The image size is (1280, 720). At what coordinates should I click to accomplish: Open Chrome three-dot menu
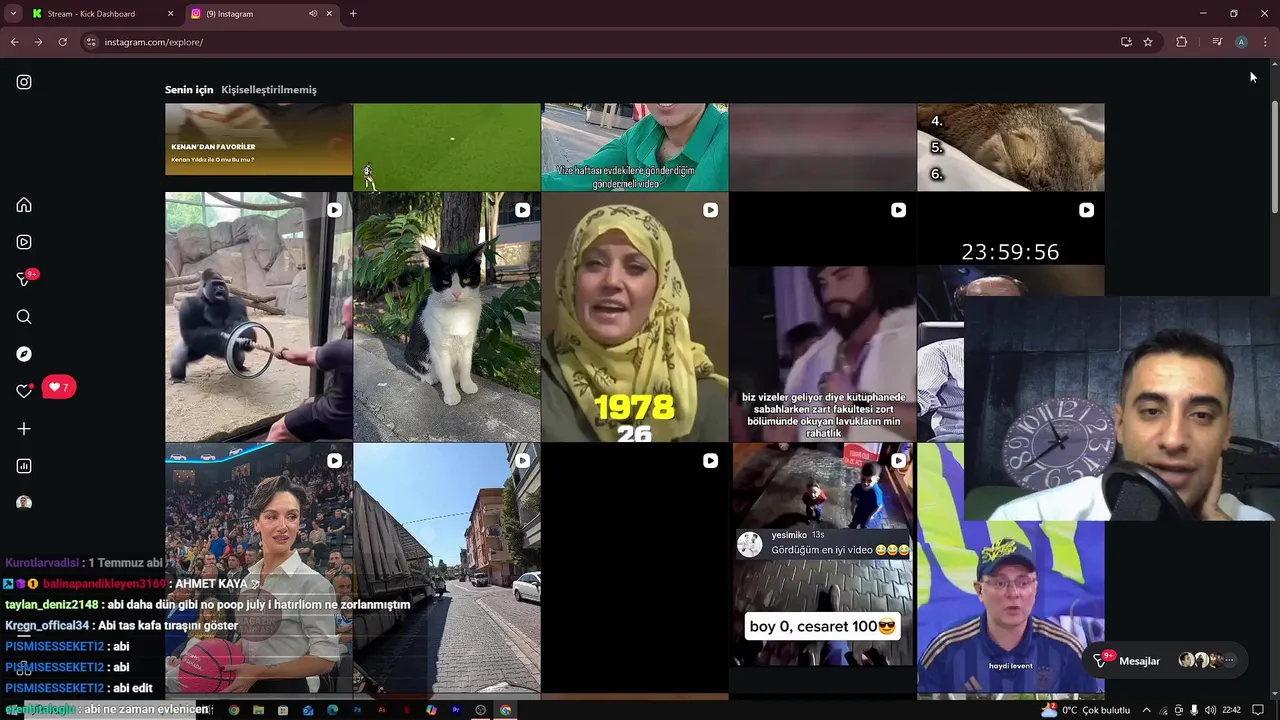1265,42
